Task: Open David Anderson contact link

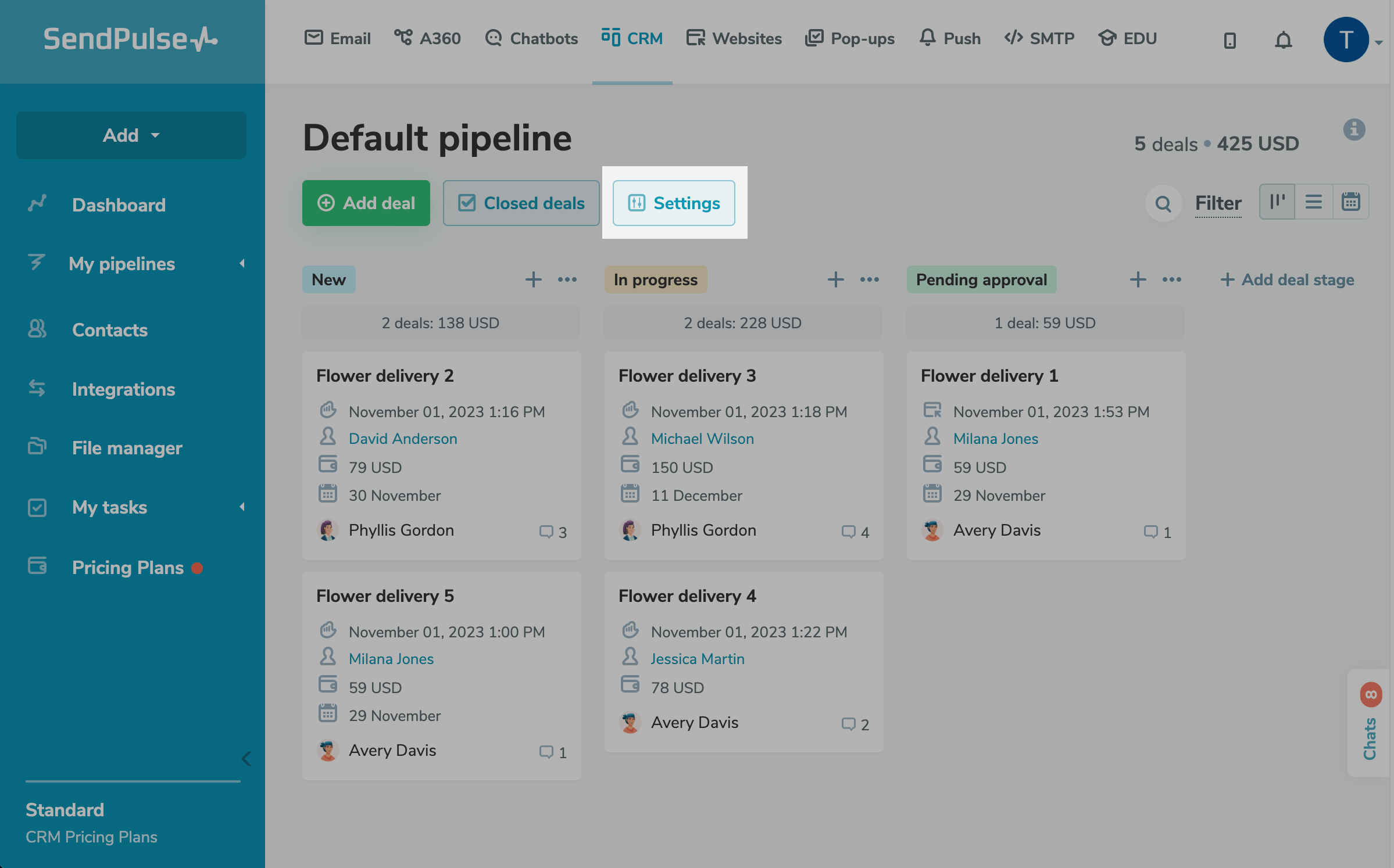Action: [403, 439]
